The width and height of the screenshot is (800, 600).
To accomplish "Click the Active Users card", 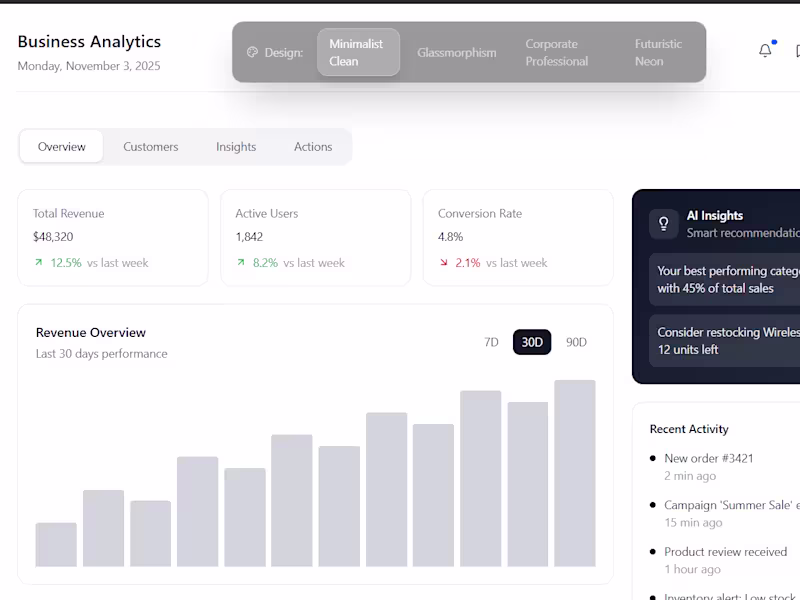I will pyautogui.click(x=315, y=238).
